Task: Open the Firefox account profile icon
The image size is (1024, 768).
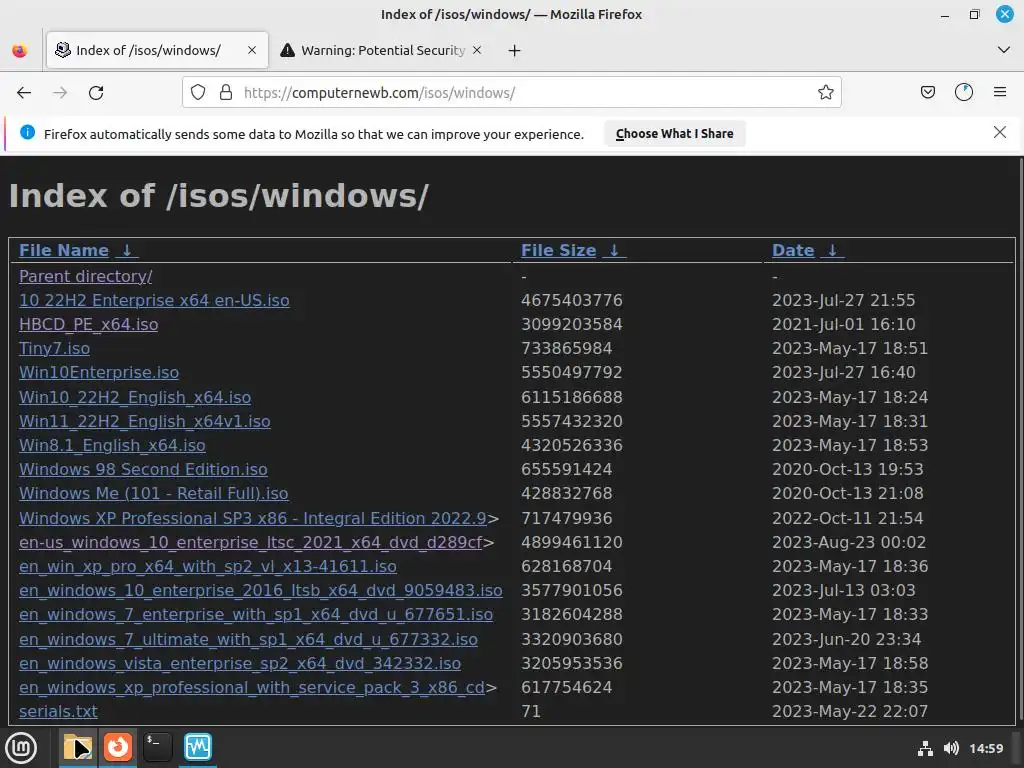Action: [x=964, y=93]
